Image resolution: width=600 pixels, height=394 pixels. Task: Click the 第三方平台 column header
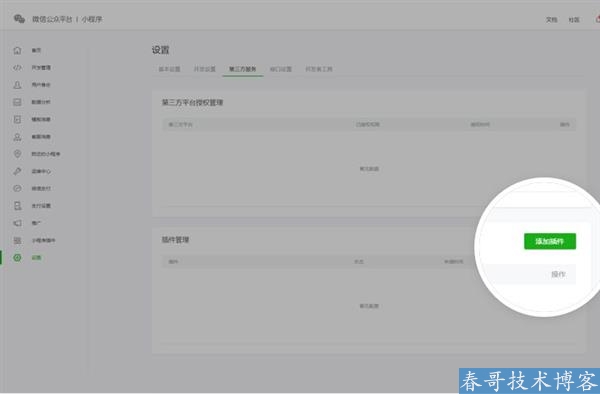click(x=181, y=125)
